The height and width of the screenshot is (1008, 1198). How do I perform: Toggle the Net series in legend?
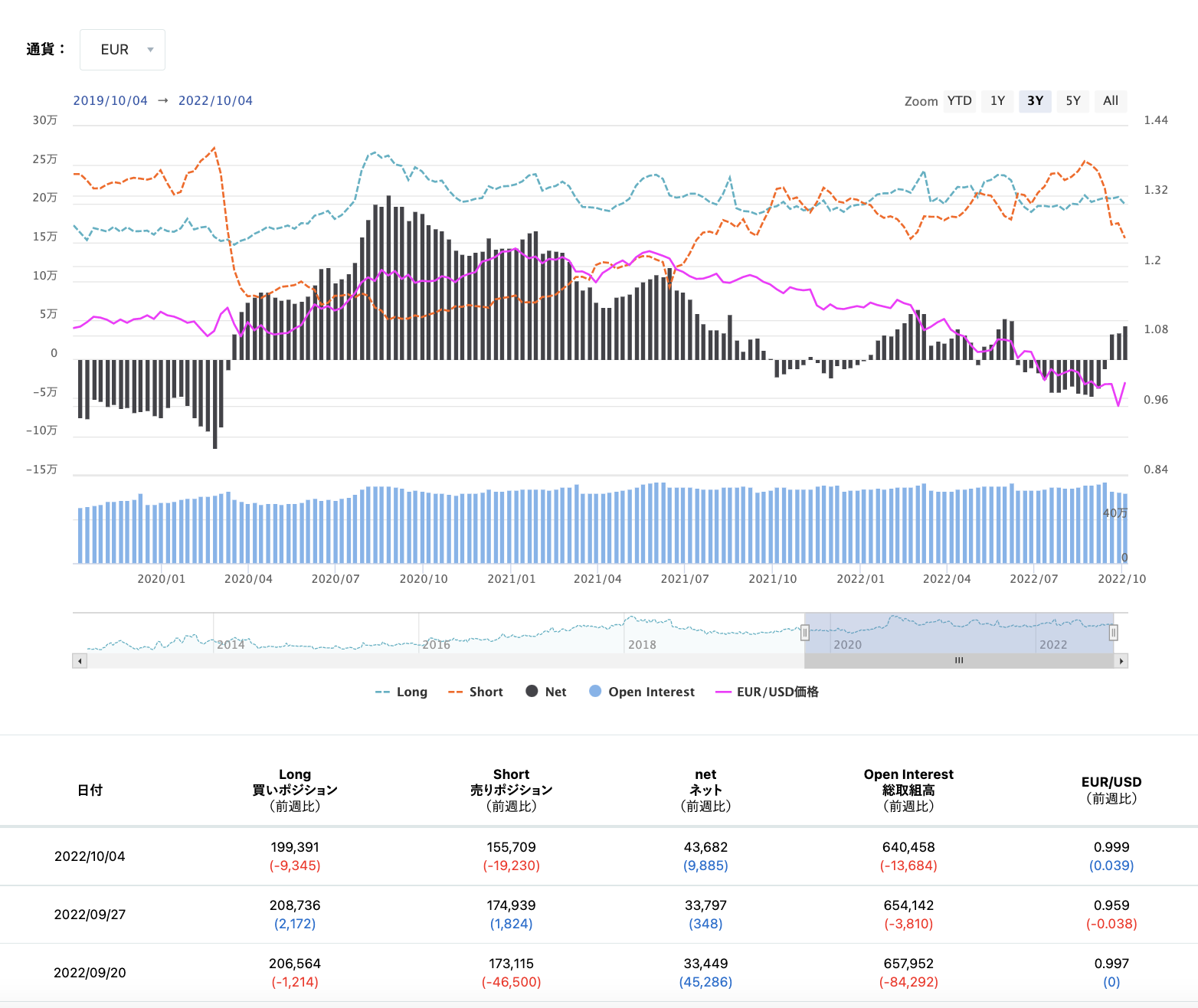tap(546, 692)
